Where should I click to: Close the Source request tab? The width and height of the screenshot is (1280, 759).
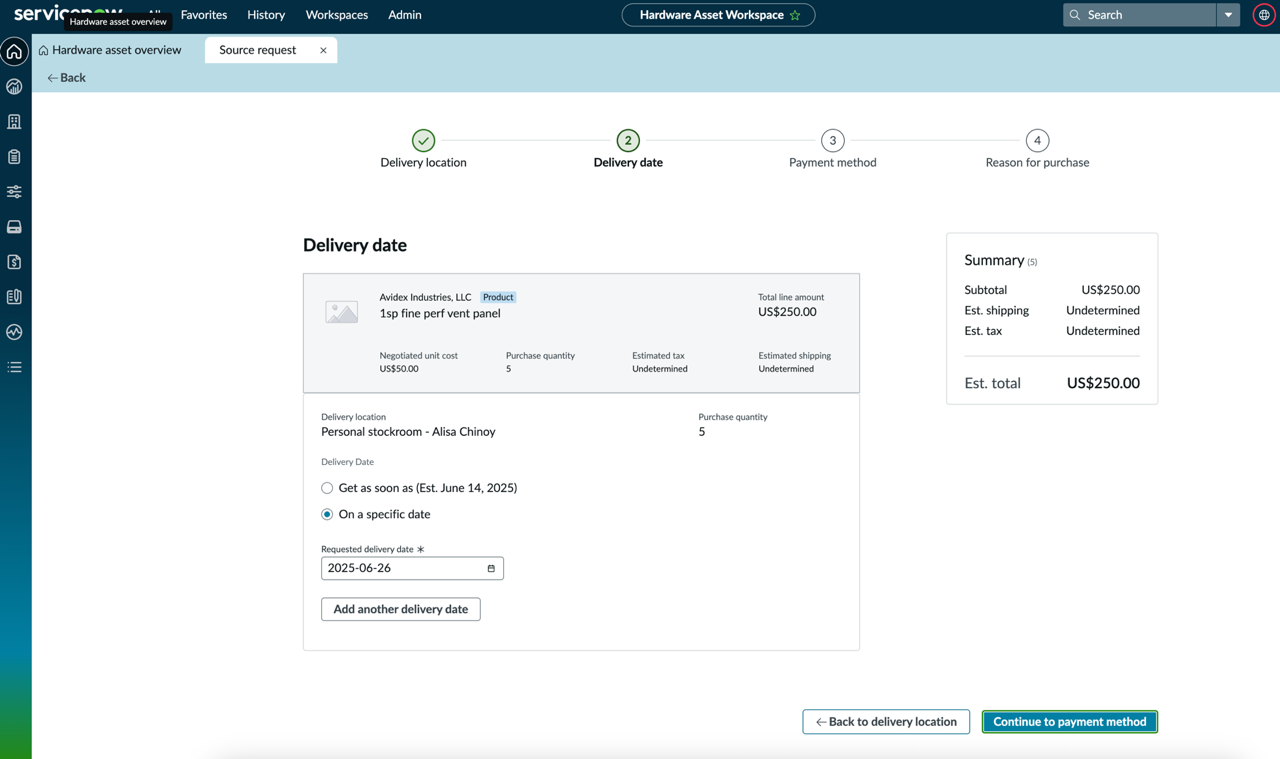[323, 50]
